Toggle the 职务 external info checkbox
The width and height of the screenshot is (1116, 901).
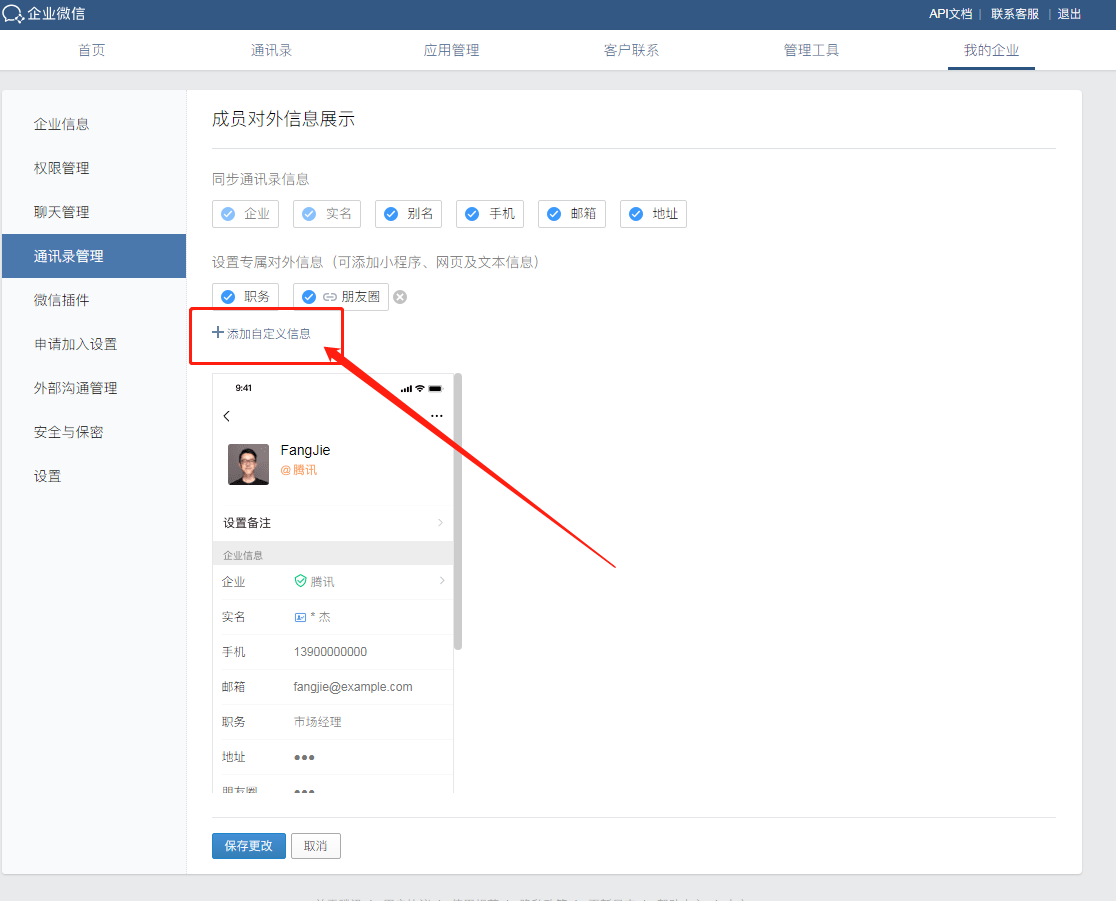click(228, 297)
